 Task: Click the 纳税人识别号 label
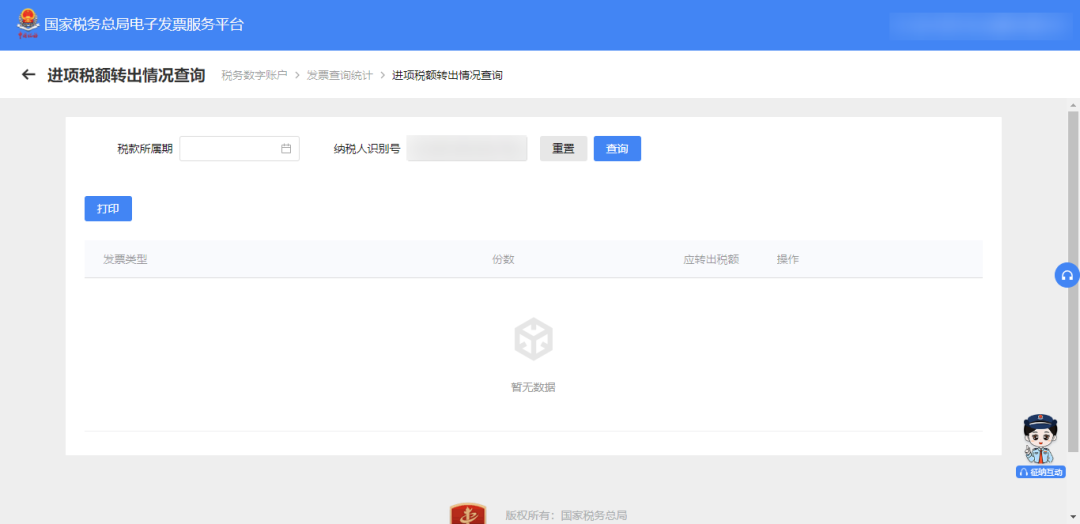(367, 149)
